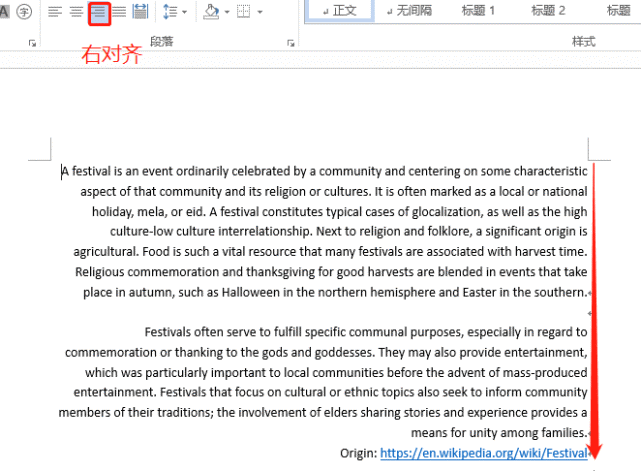
Task: Open the font group dialog launcher
Action: point(32,43)
